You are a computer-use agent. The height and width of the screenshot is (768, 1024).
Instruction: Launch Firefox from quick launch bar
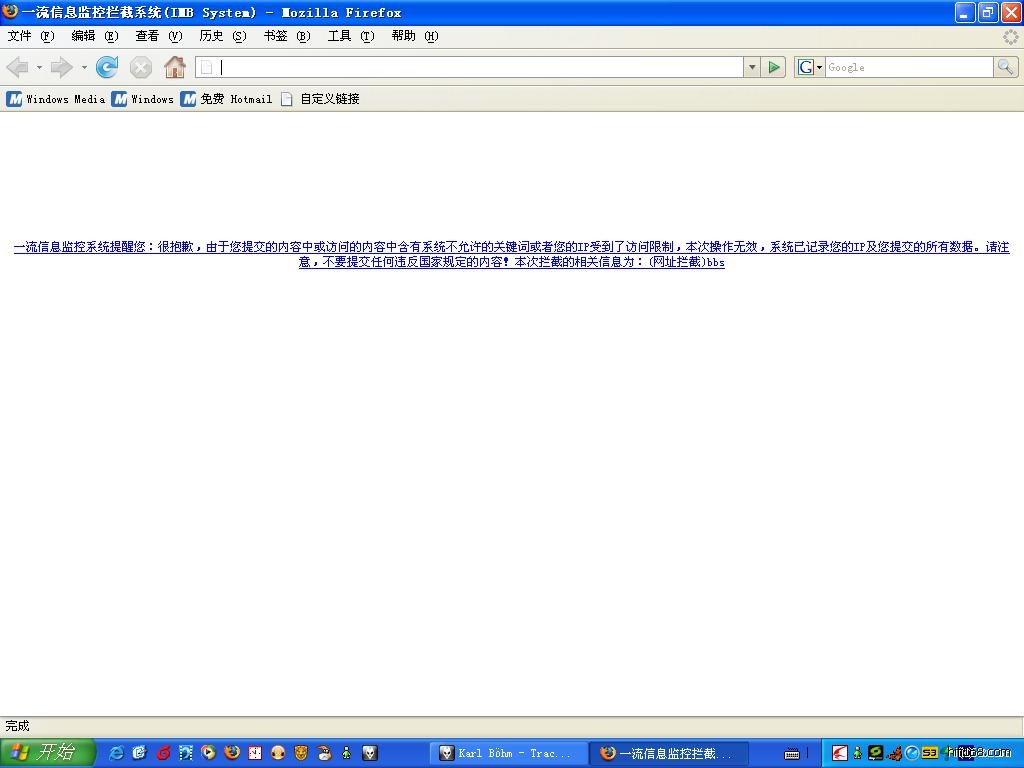[232, 753]
